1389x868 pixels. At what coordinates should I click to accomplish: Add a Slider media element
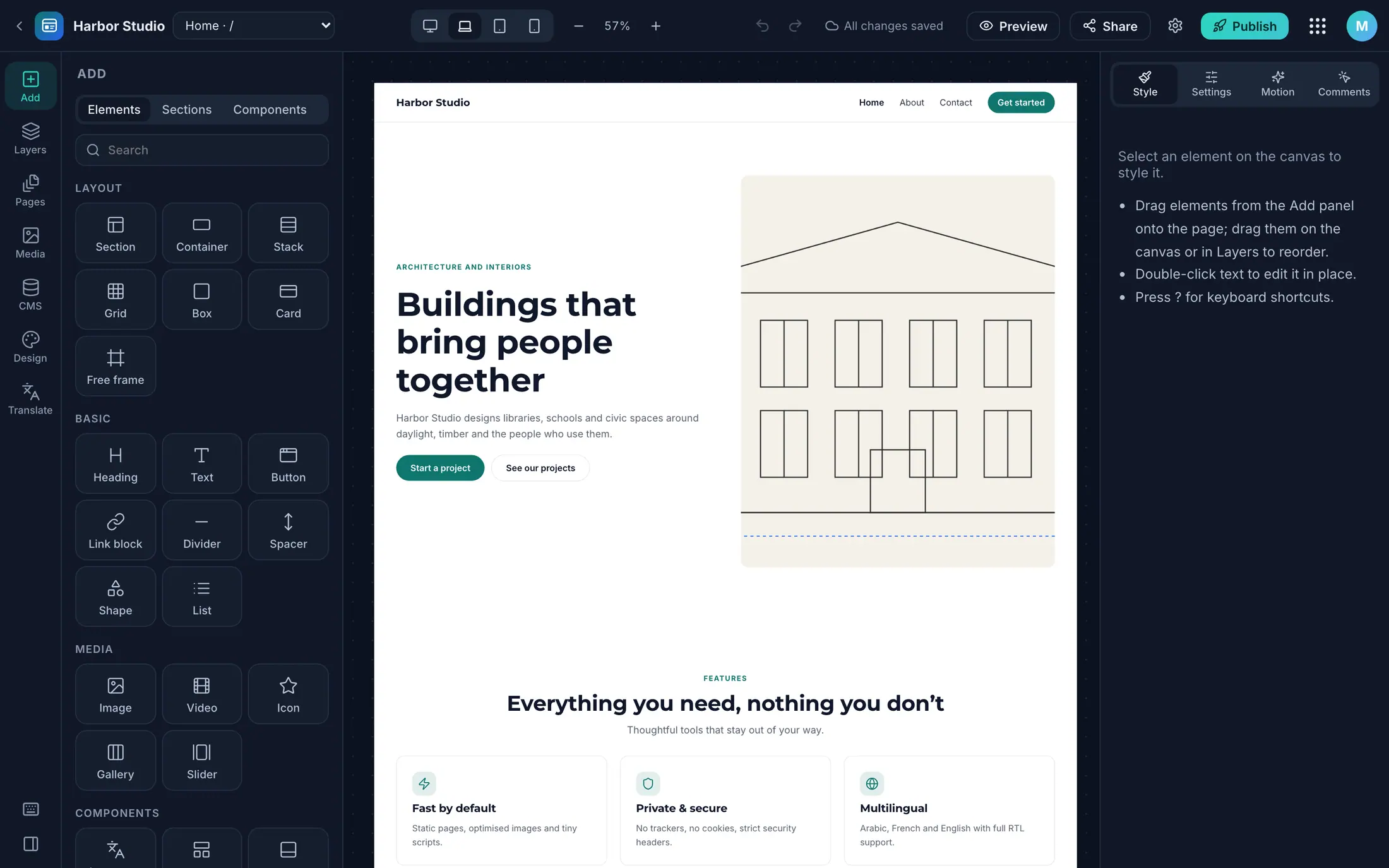(202, 761)
